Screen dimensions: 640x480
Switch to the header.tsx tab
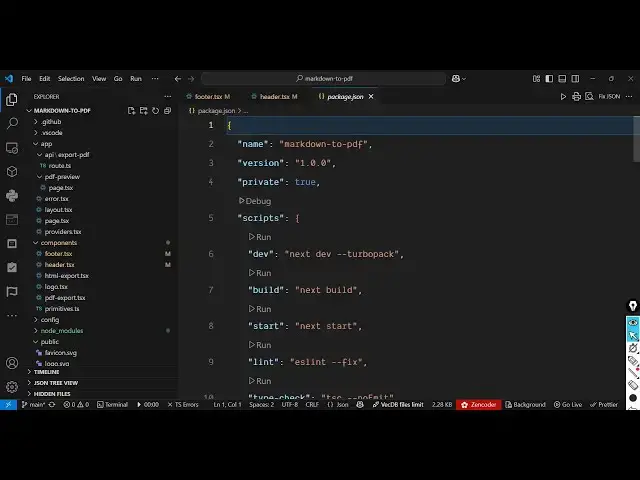click(274, 97)
